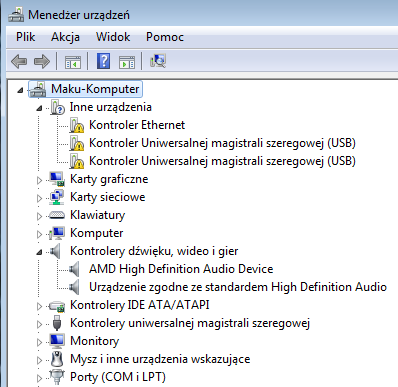Select the Karty graficzne label
Viewport: 398px width, 387px height.
click(x=109, y=179)
